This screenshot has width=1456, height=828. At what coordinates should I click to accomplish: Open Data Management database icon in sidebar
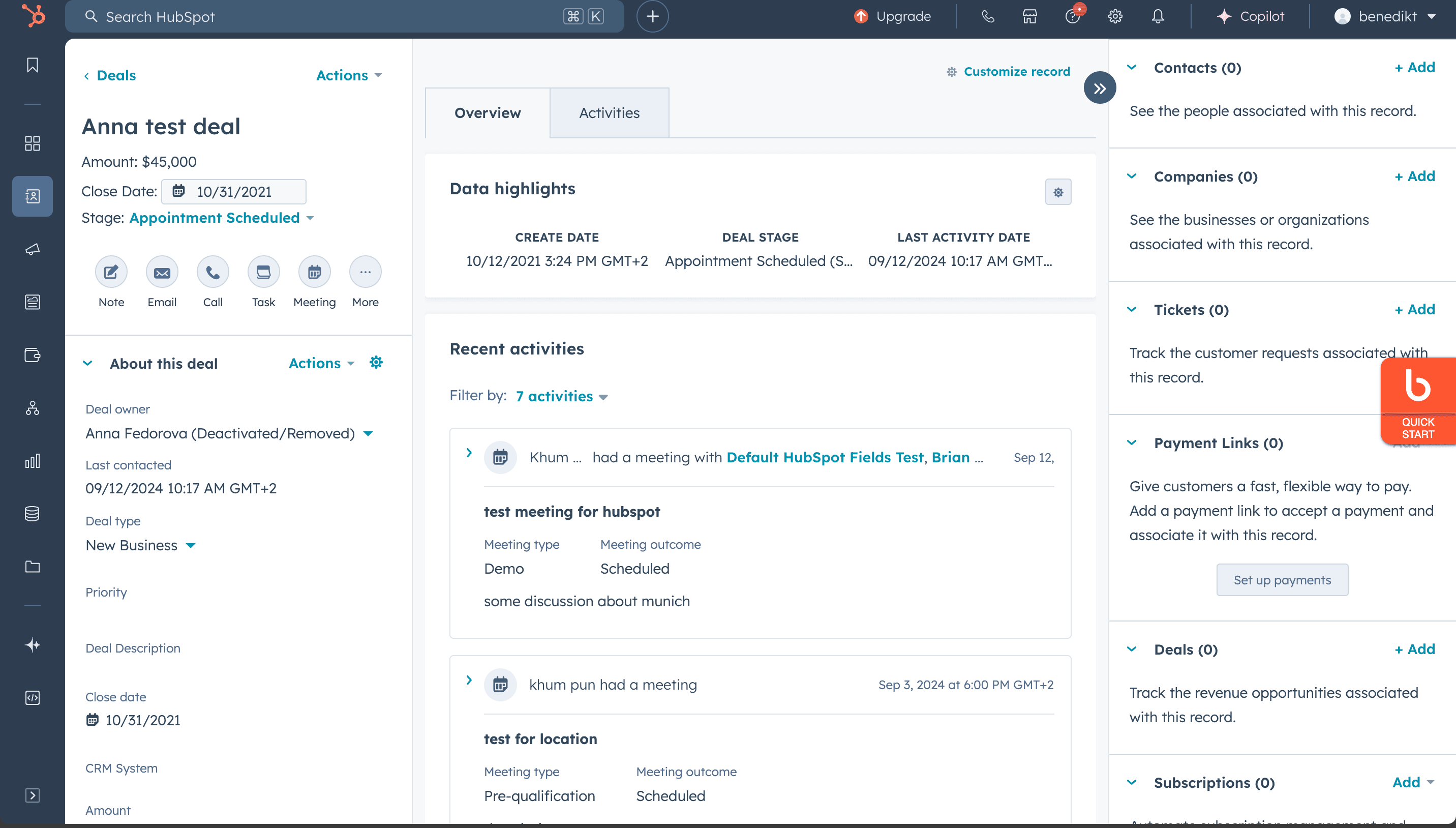(x=33, y=514)
